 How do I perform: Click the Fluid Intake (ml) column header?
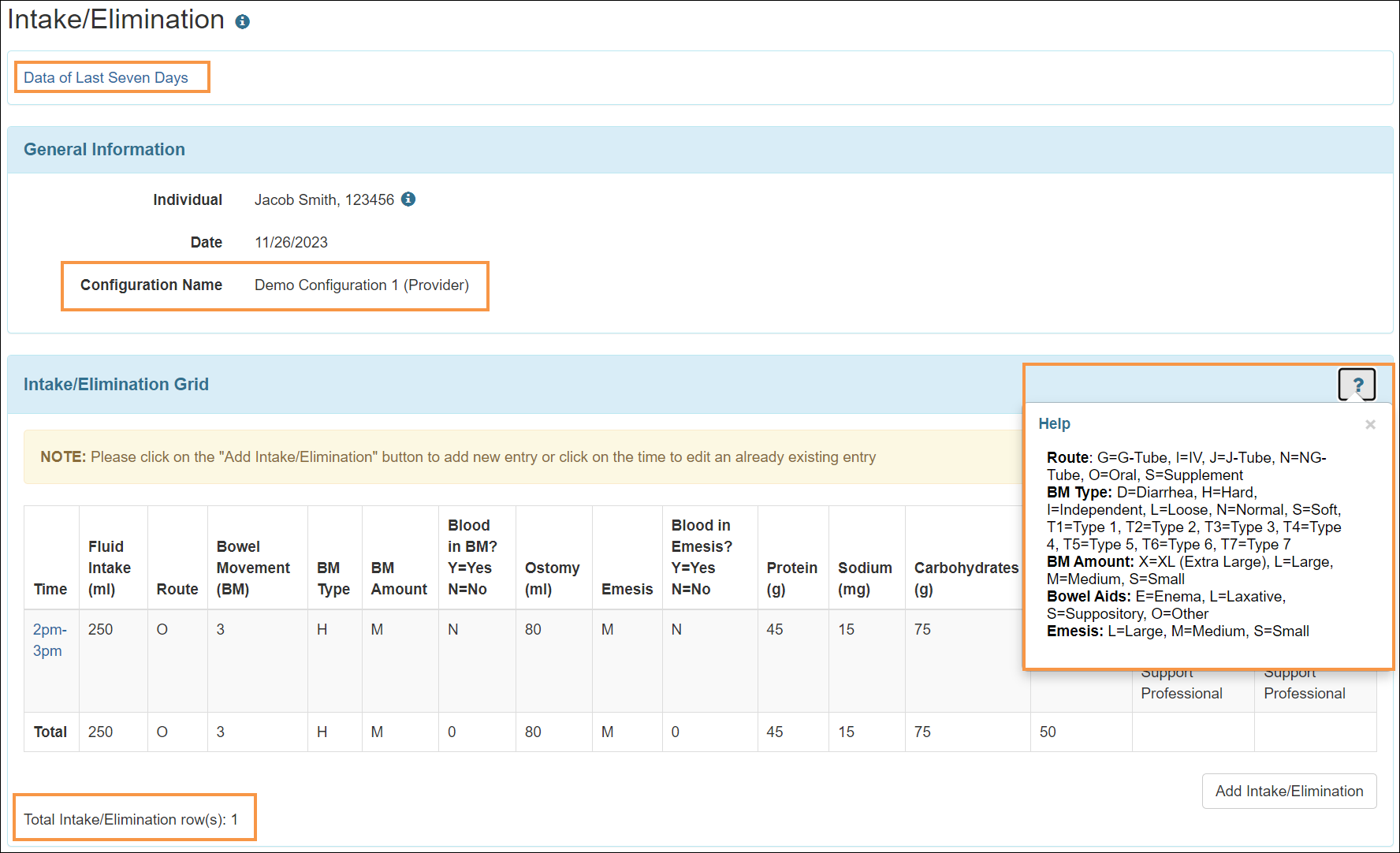click(x=110, y=568)
